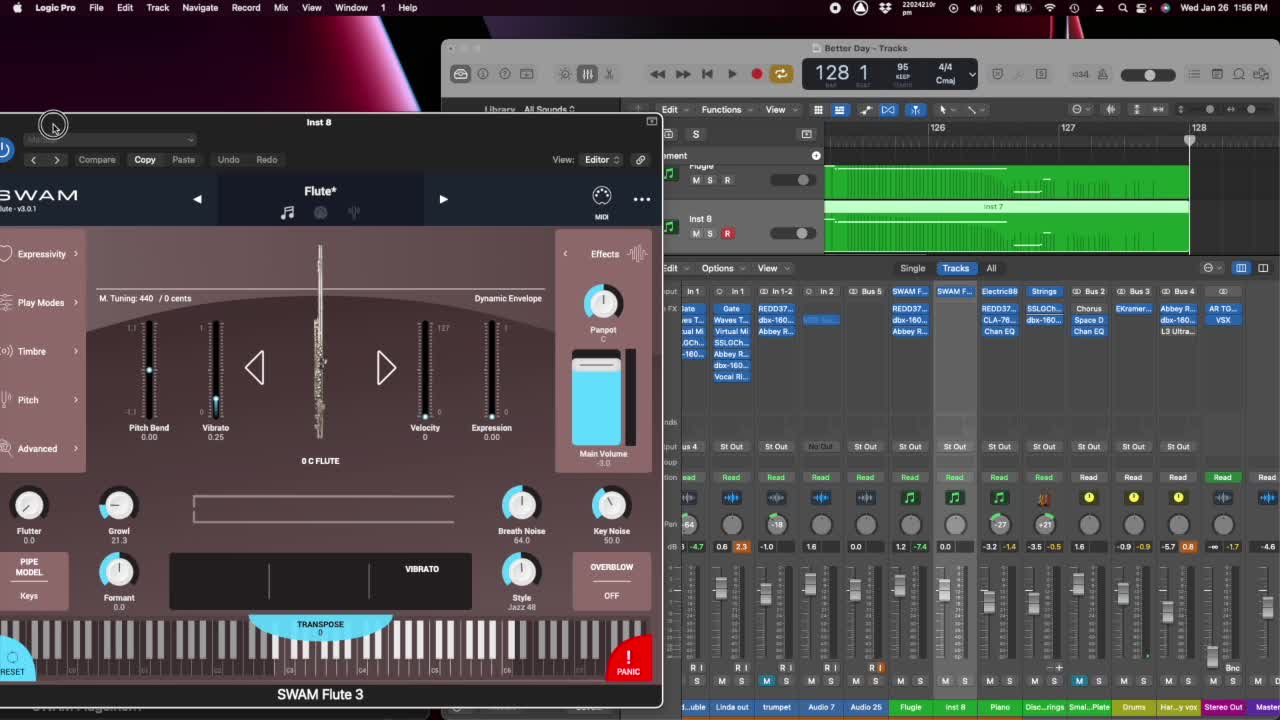Toggle Cycle mode in the transport
This screenshot has width=1280, height=720.
(x=781, y=74)
